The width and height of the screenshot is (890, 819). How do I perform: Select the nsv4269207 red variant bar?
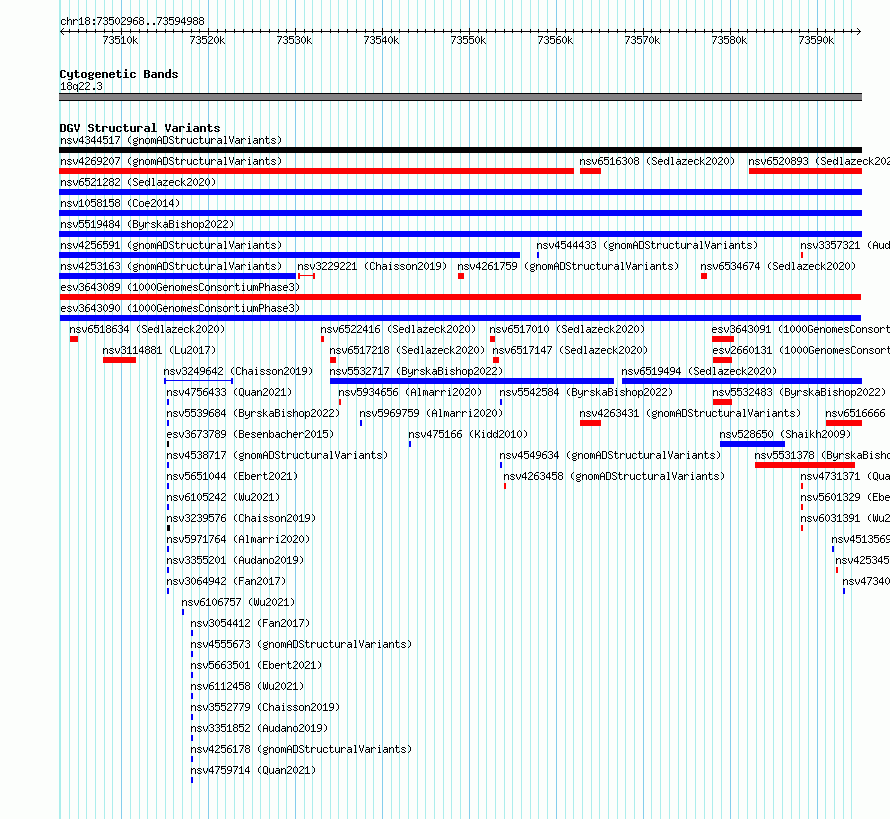pyautogui.click(x=316, y=171)
